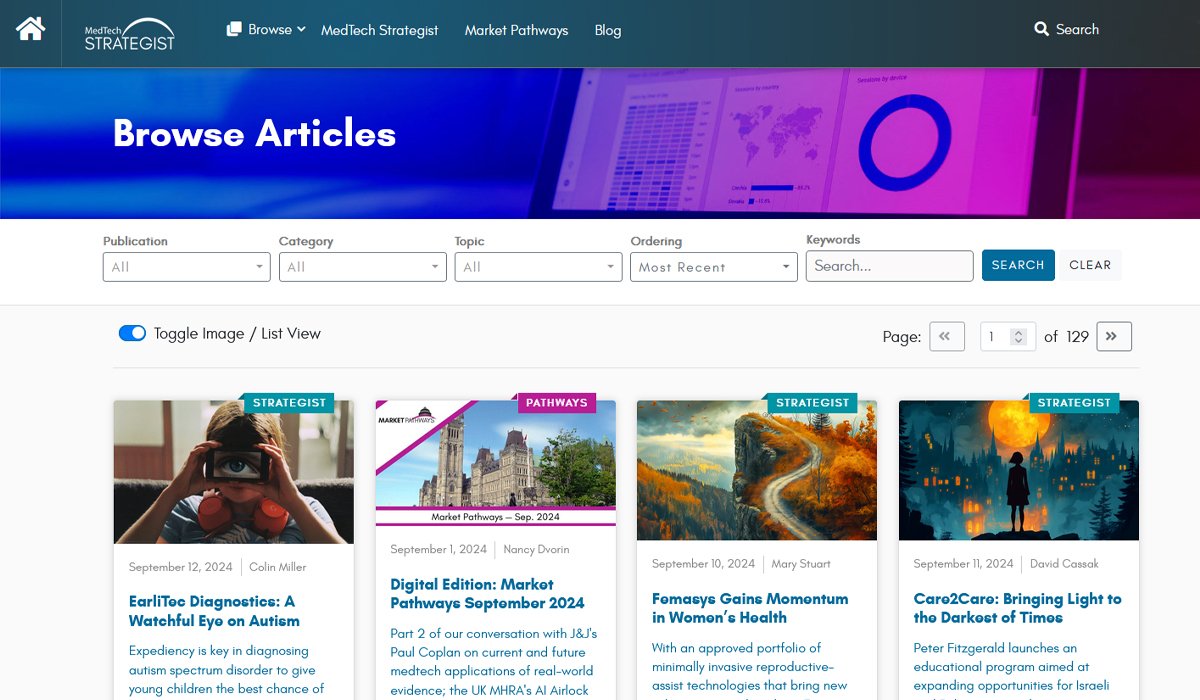1200x700 pixels.
Task: Click the total pages number 129
Action: point(1077,337)
